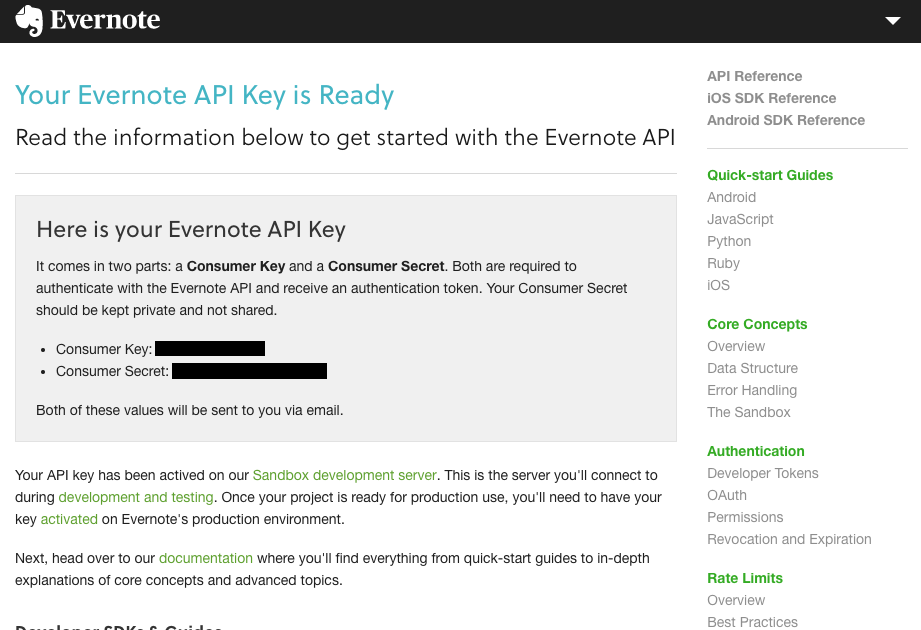Click the redacted Consumer Secret value
921x630 pixels.
[250, 371]
